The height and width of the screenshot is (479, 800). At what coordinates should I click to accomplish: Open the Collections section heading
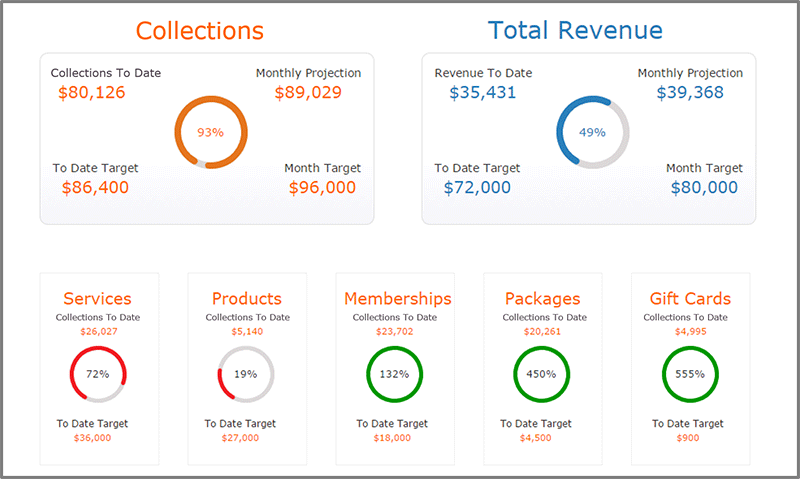200,31
